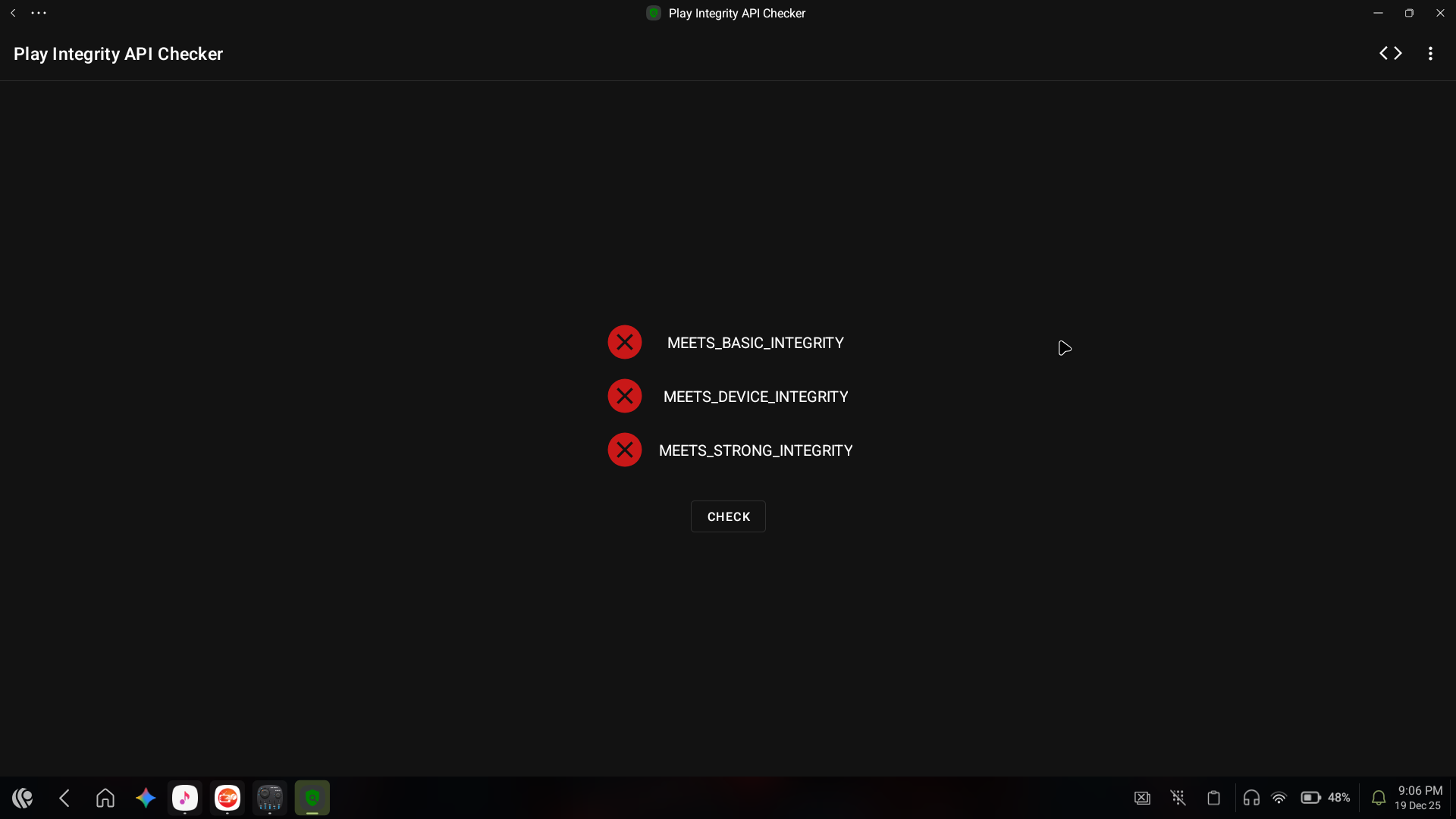
Task: Open title bar three-dots window menu
Action: point(39,13)
